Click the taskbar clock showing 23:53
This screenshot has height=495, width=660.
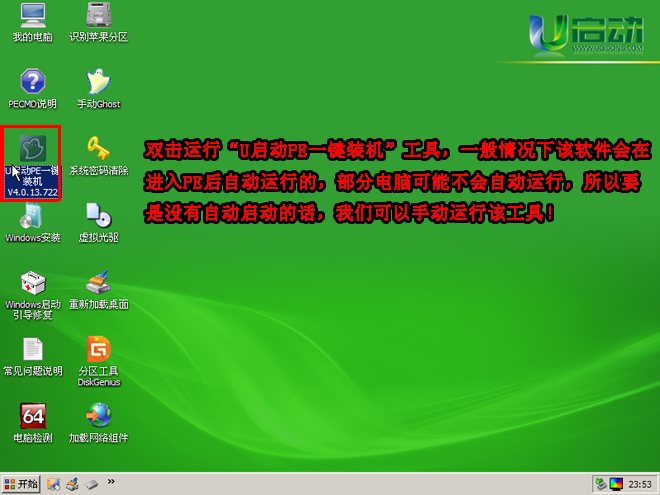(x=639, y=484)
